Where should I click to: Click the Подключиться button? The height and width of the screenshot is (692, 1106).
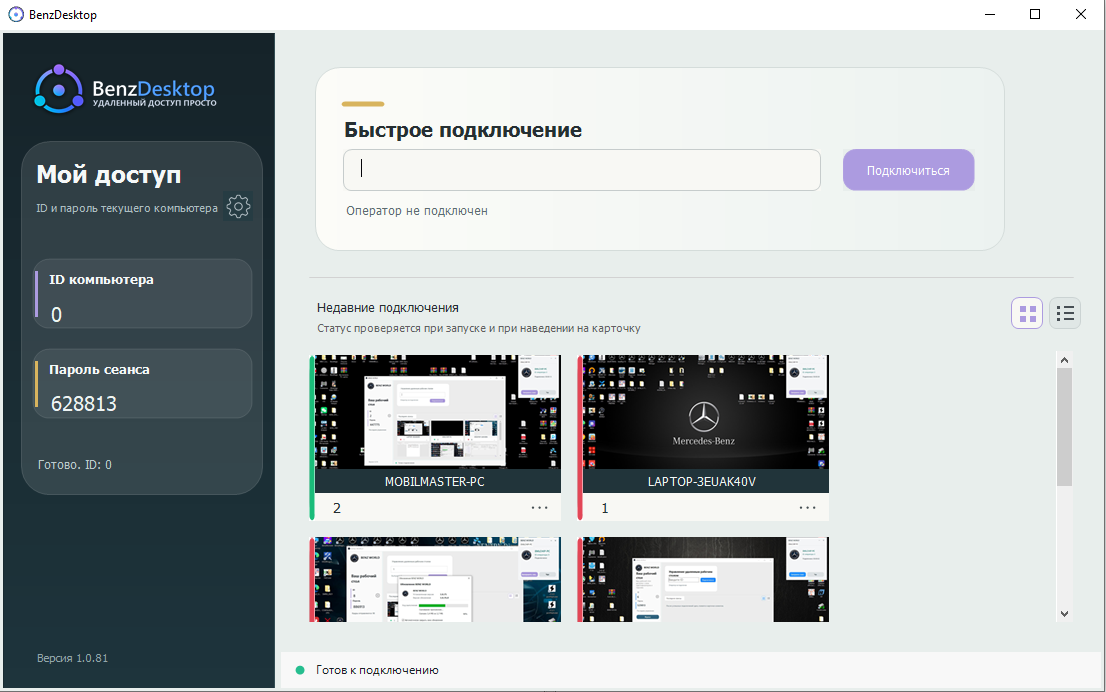[908, 170]
